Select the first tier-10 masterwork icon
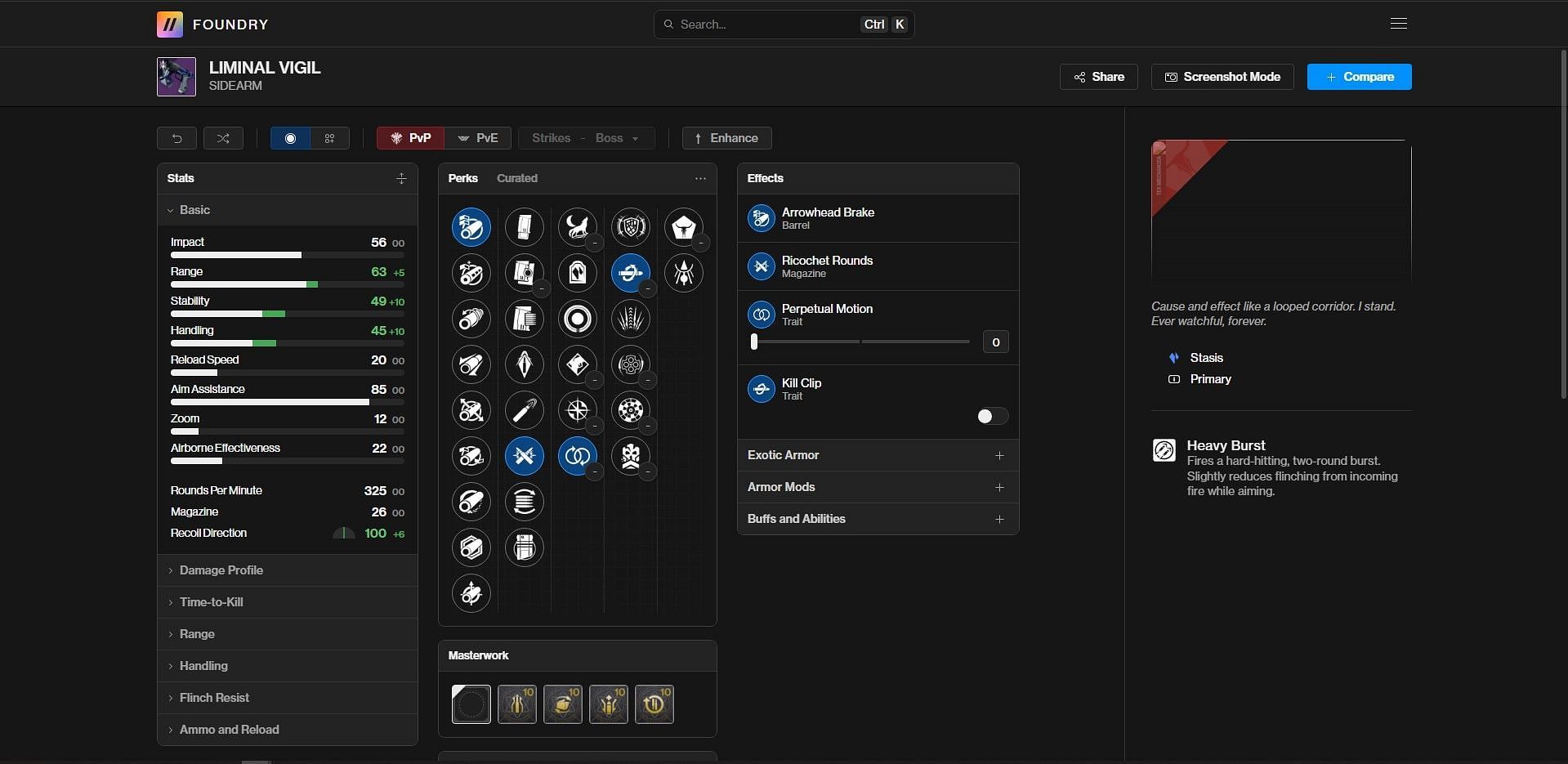This screenshot has height=764, width=1568. (517, 704)
